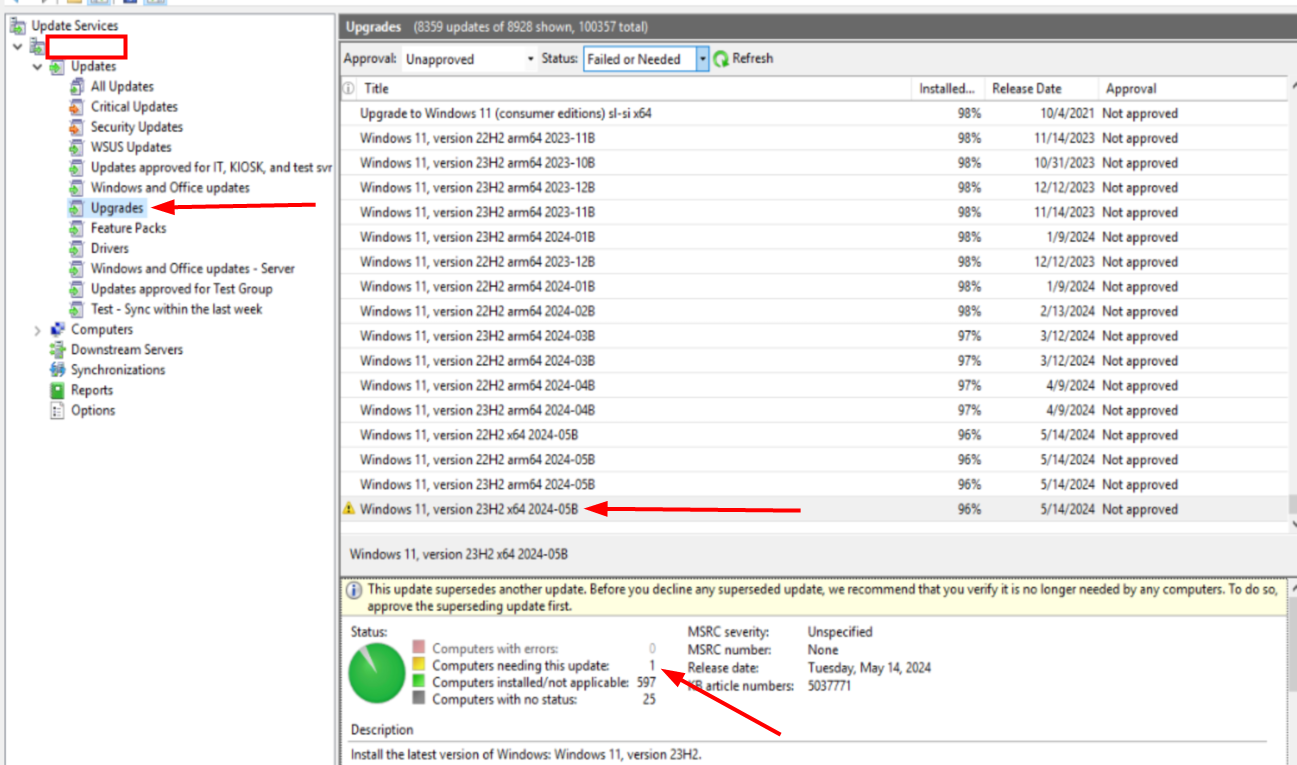Click the Updates folder icon in tree
Image resolution: width=1297 pixels, height=765 pixels.
pyautogui.click(x=58, y=66)
